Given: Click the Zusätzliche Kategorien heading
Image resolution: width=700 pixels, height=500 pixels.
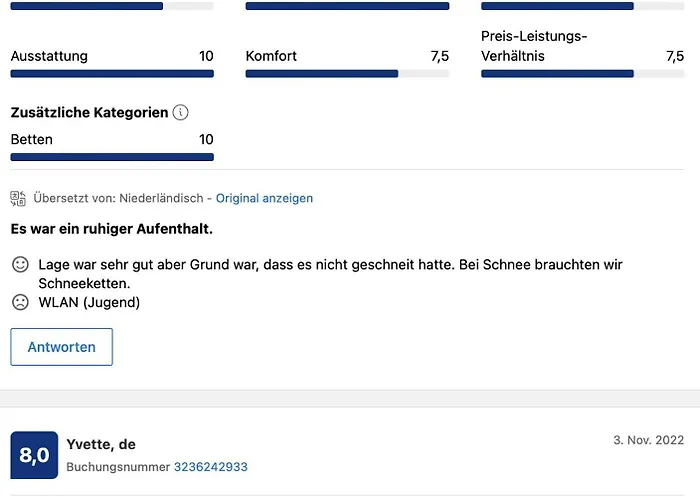Looking at the screenshot, I should point(89,113).
